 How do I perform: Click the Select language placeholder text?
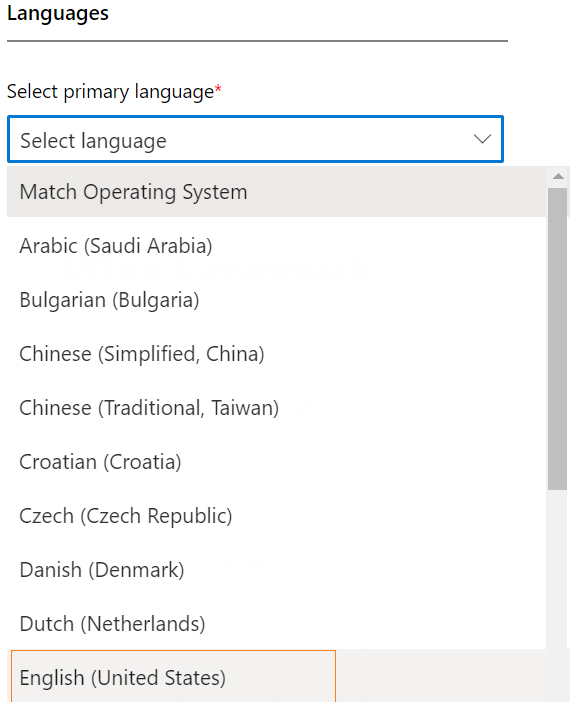(93, 141)
